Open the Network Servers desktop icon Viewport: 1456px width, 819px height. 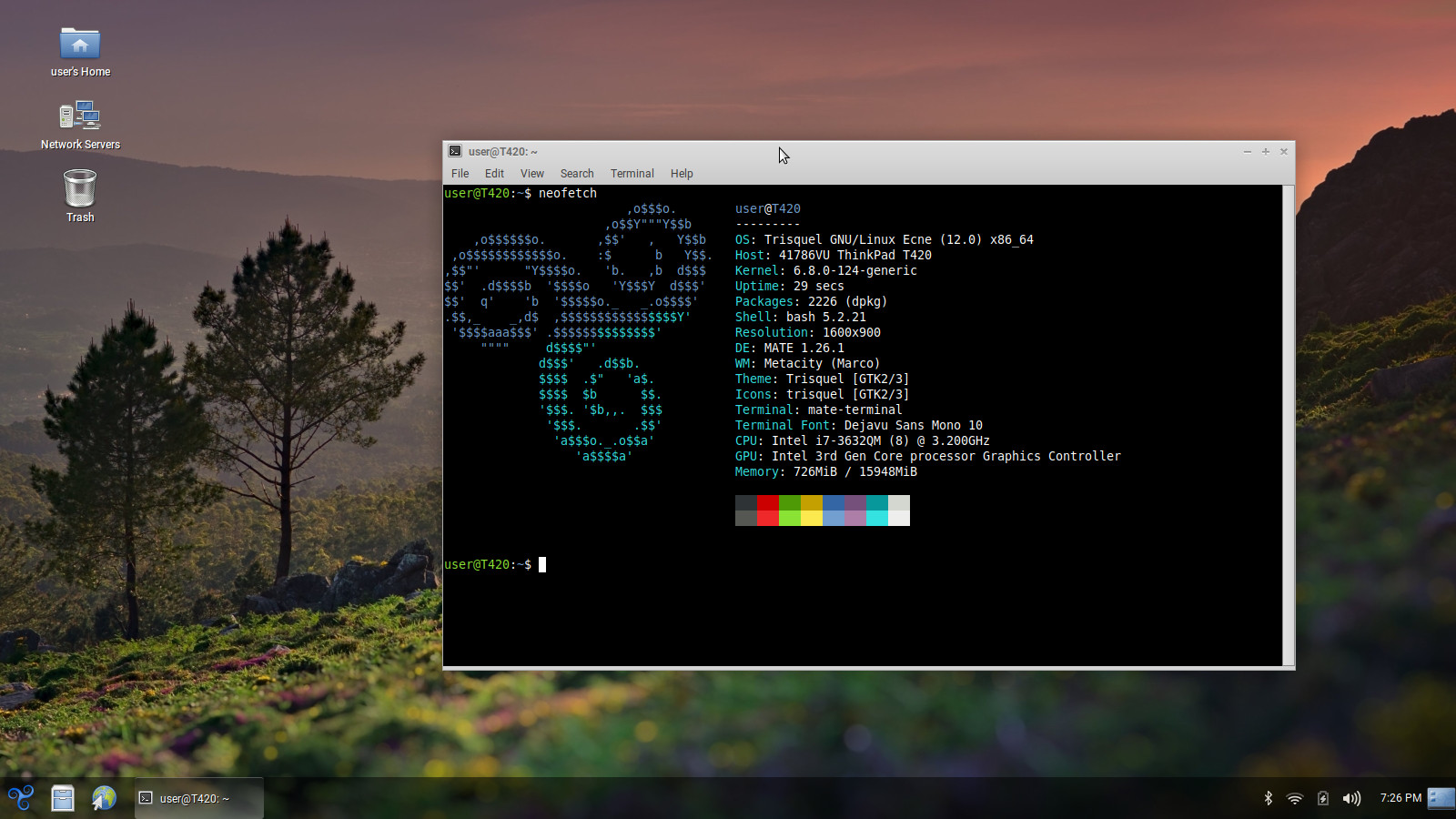tap(80, 125)
